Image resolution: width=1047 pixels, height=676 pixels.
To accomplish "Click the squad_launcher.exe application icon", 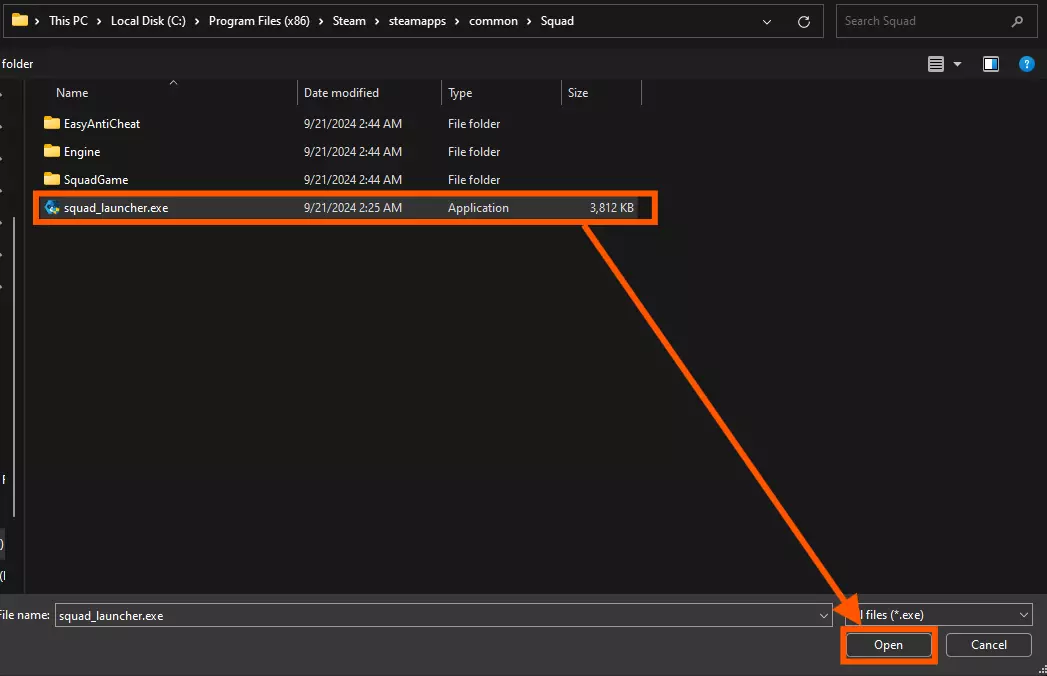I will tap(51, 207).
